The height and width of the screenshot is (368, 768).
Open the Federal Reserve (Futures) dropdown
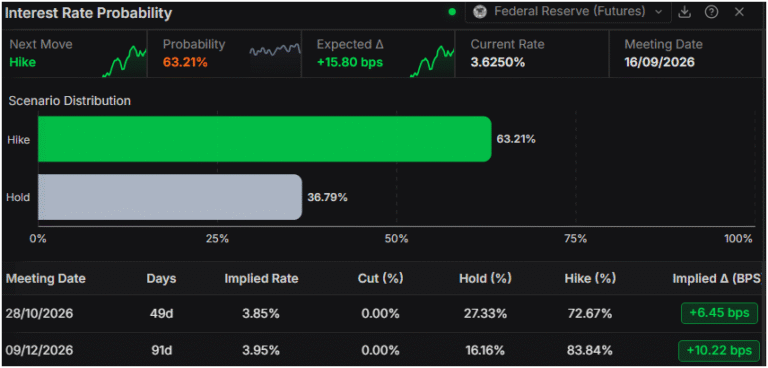coord(568,12)
